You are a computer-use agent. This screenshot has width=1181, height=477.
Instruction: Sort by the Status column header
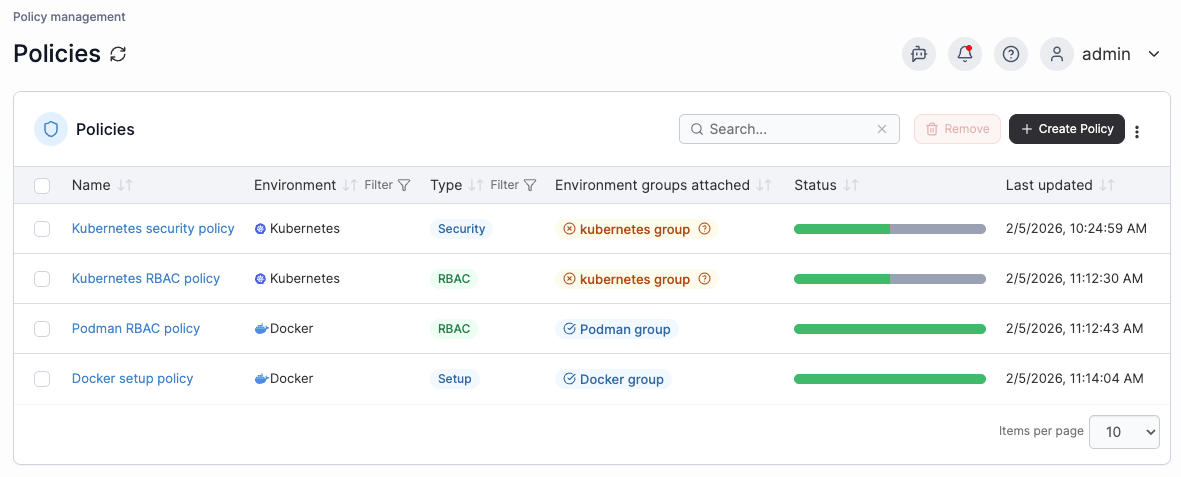(x=851, y=185)
